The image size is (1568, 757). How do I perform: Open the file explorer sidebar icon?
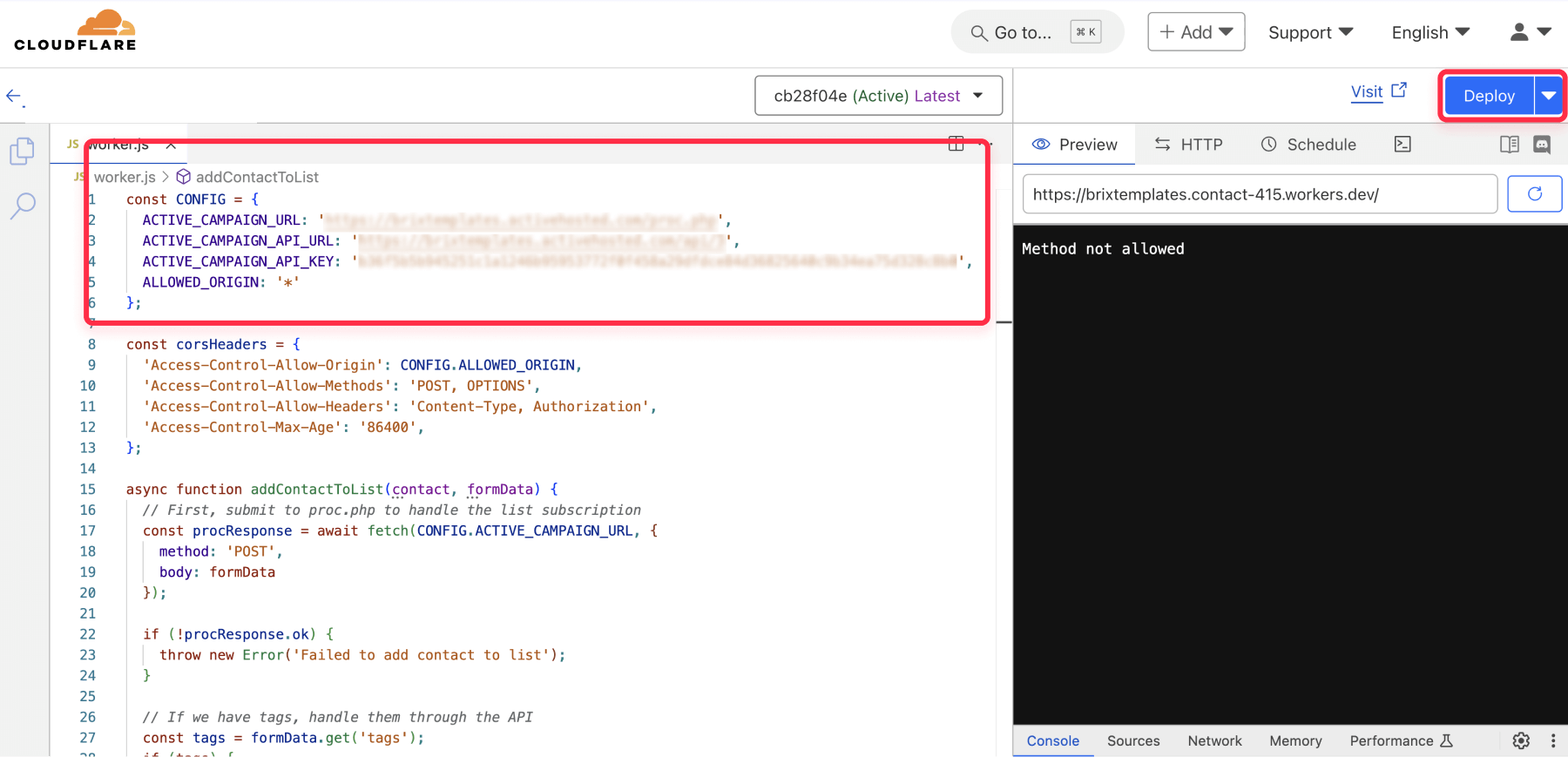pyautogui.click(x=22, y=152)
